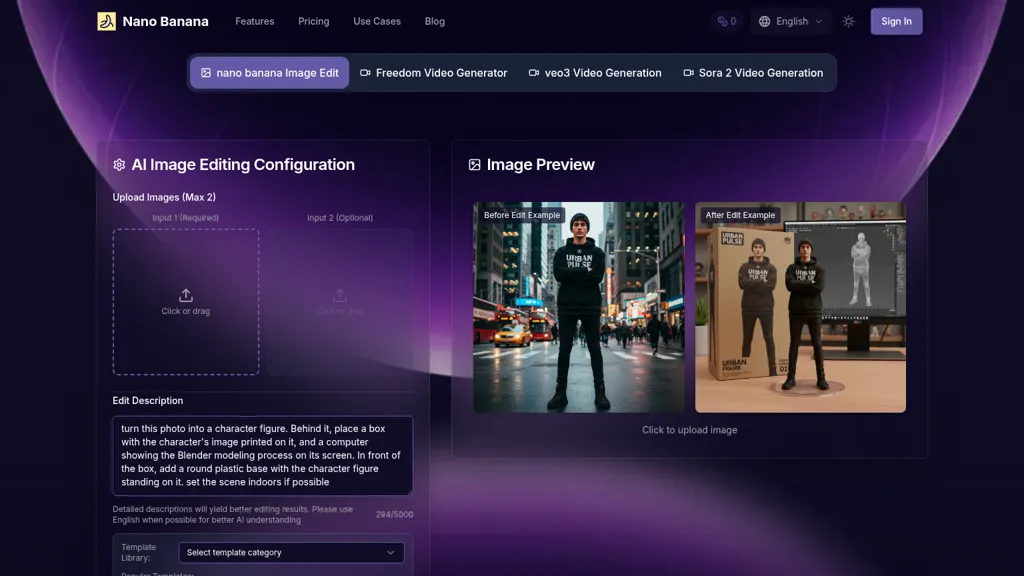The width and height of the screenshot is (1024, 576).
Task: Click the Before Edit Example label
Action: (522, 215)
